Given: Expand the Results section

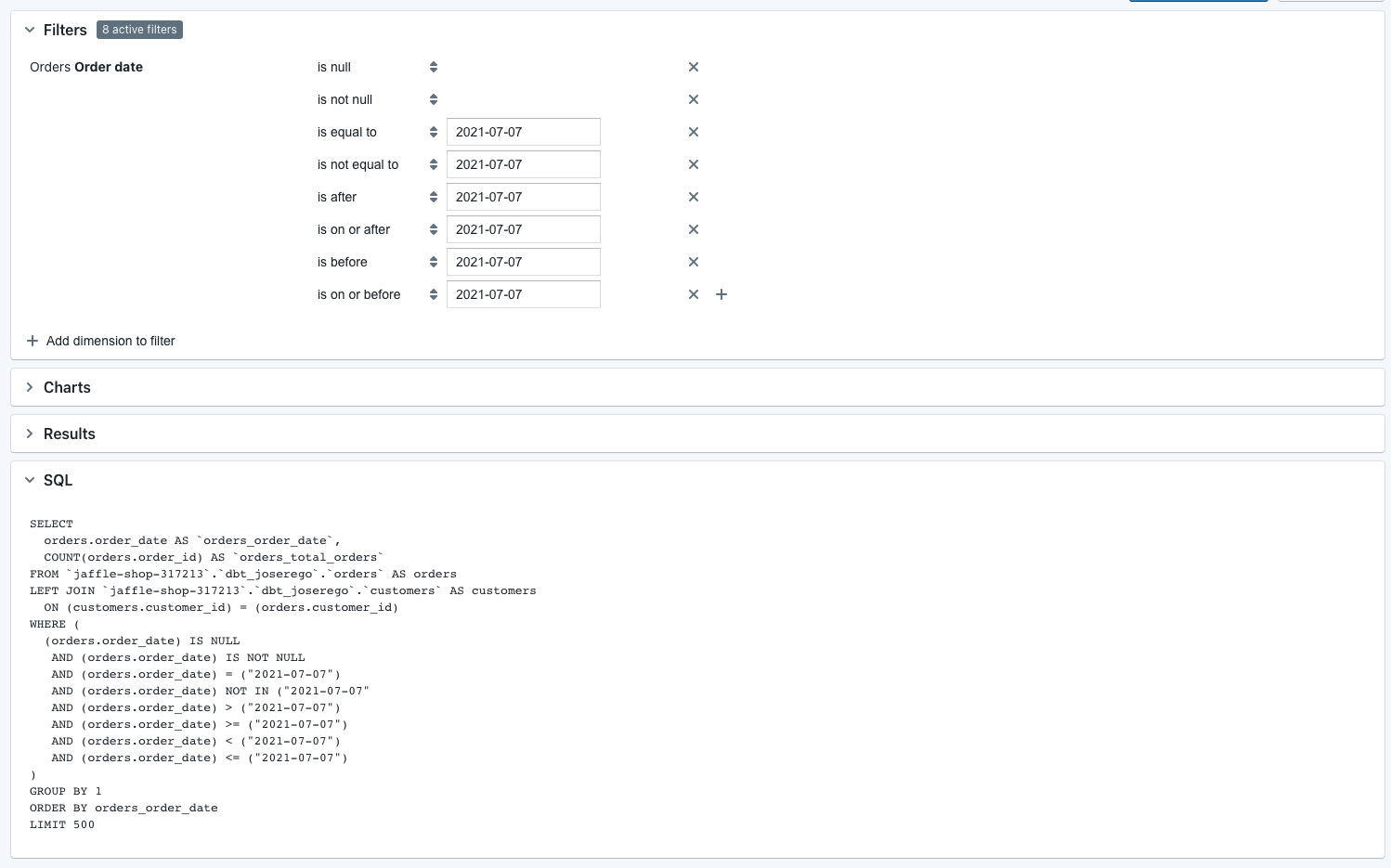Looking at the screenshot, I should (x=30, y=434).
